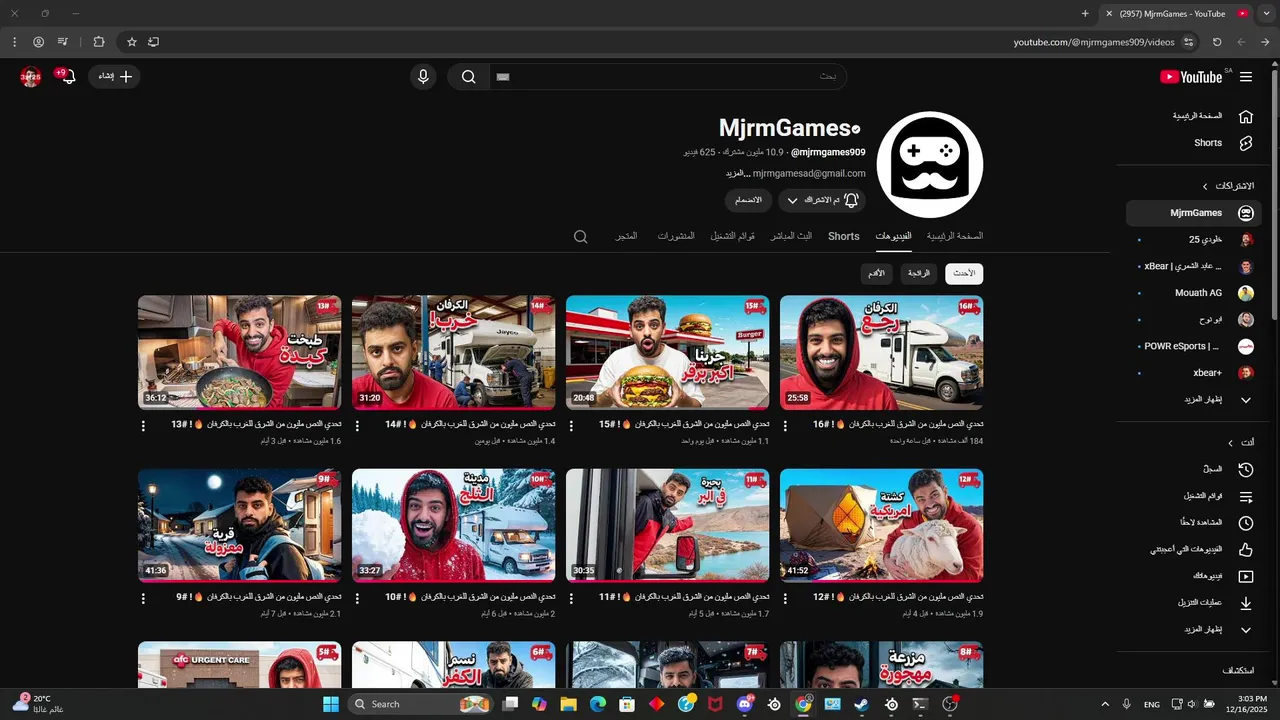Open the Chrome three-dot menu
The width and height of the screenshot is (1280, 720).
[x=14, y=42]
